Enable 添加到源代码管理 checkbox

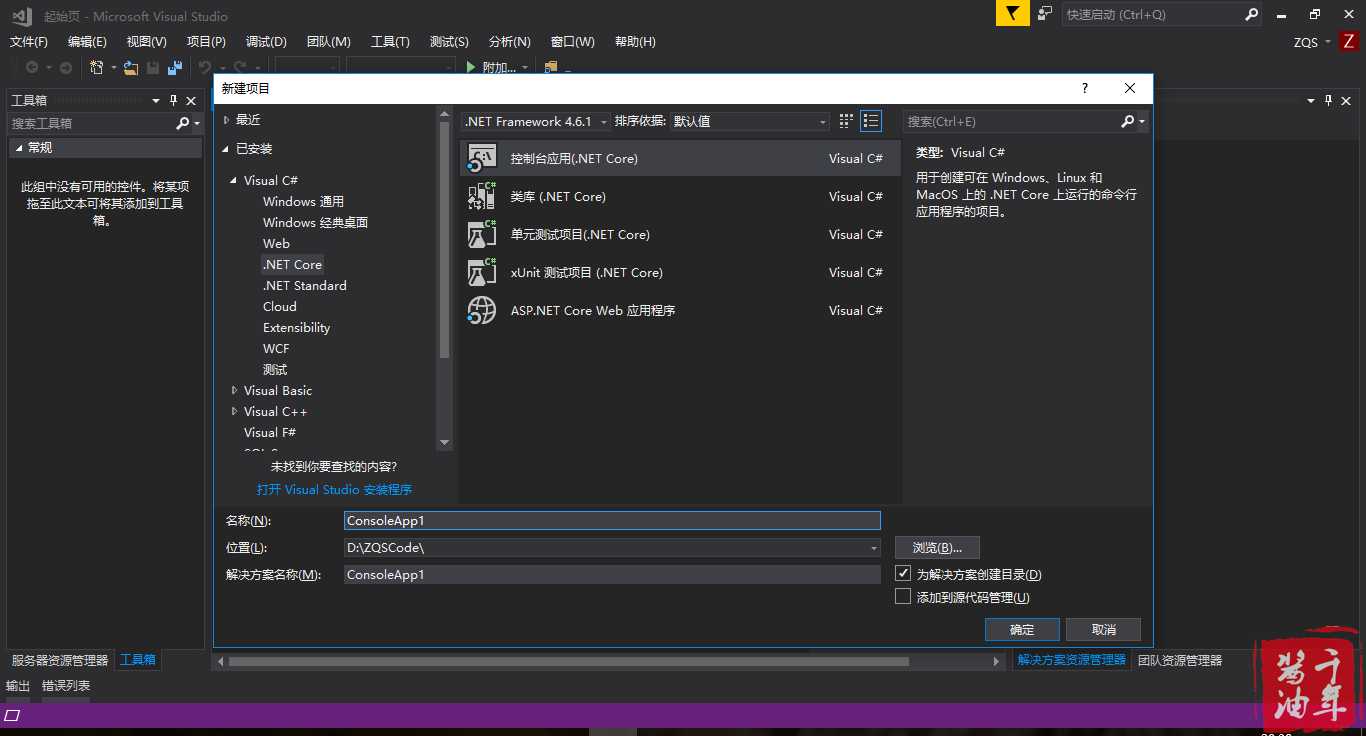[903, 597]
